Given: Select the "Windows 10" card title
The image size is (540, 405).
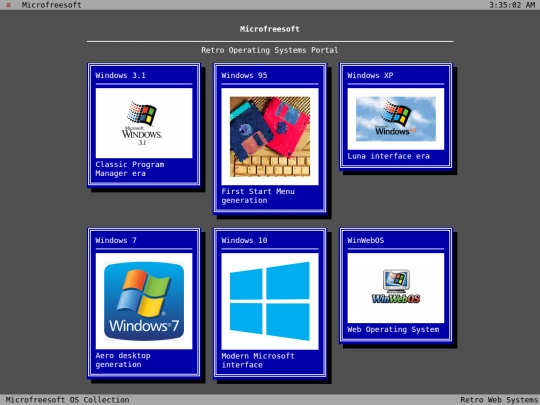Looking at the screenshot, I should (x=244, y=240).
